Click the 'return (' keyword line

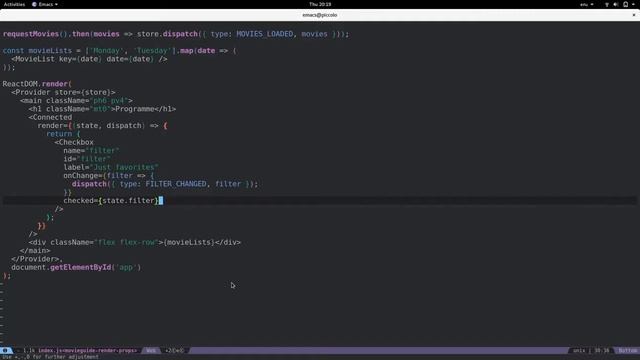coord(63,134)
